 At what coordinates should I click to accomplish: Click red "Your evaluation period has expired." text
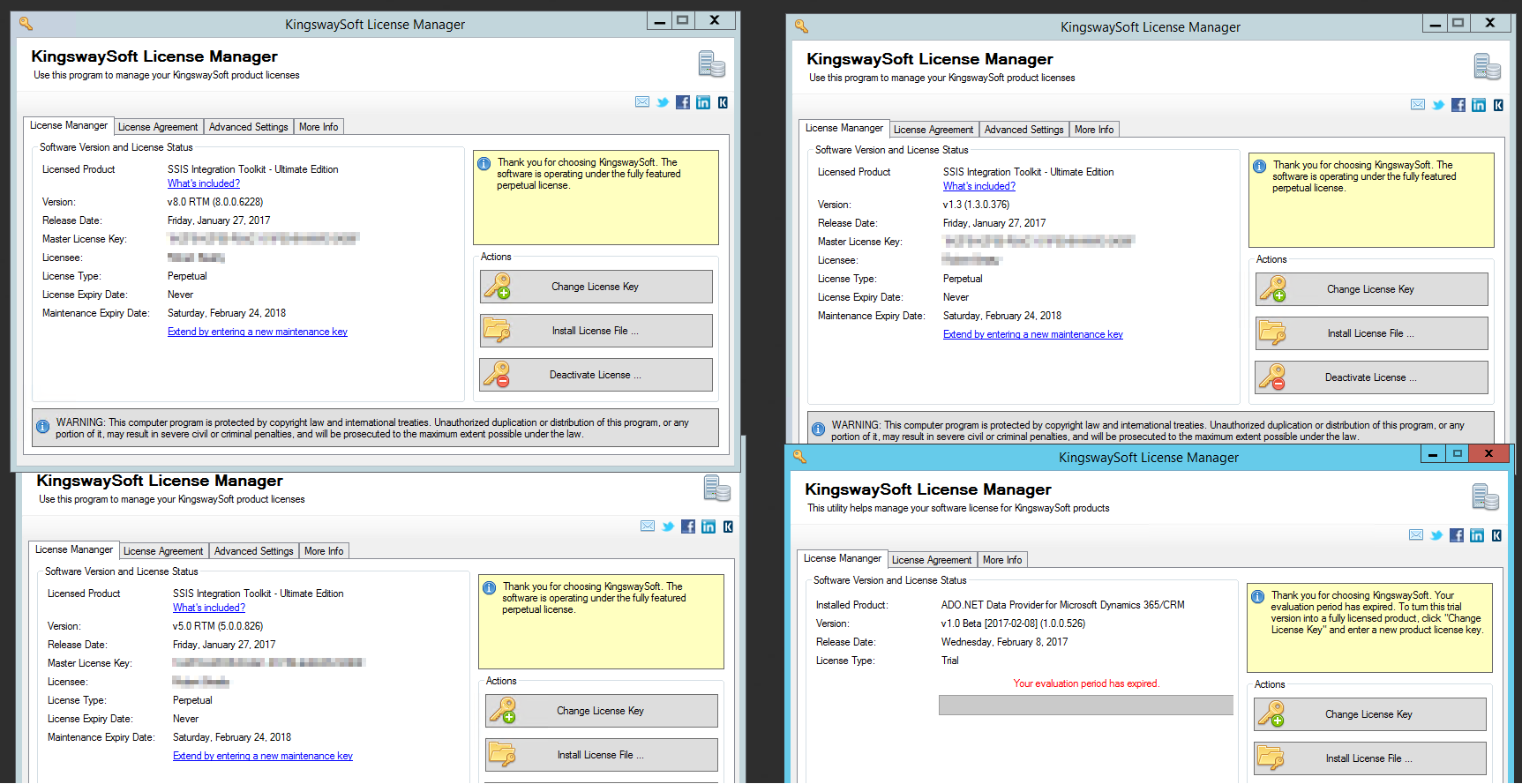(1086, 683)
